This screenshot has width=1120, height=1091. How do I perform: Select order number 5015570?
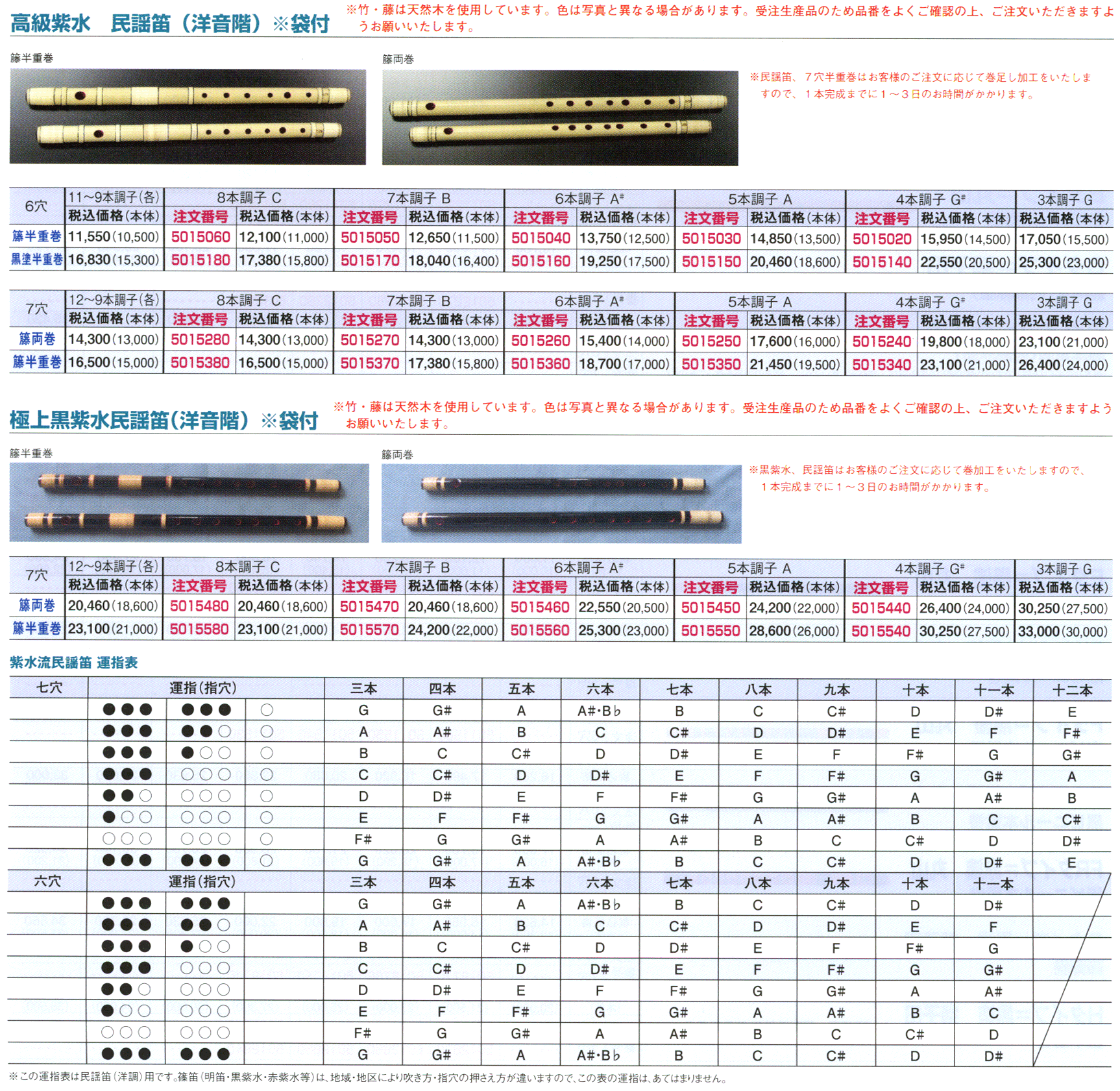pyautogui.click(x=369, y=630)
